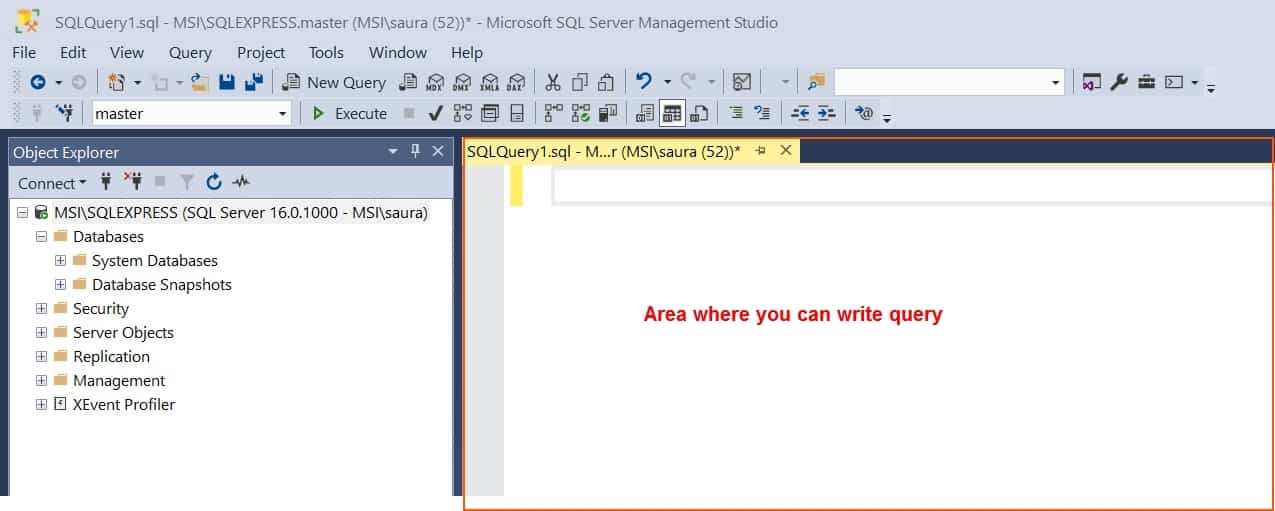Viewport: 1275px width, 511px height.
Task: Expand the Management node
Action: click(41, 381)
